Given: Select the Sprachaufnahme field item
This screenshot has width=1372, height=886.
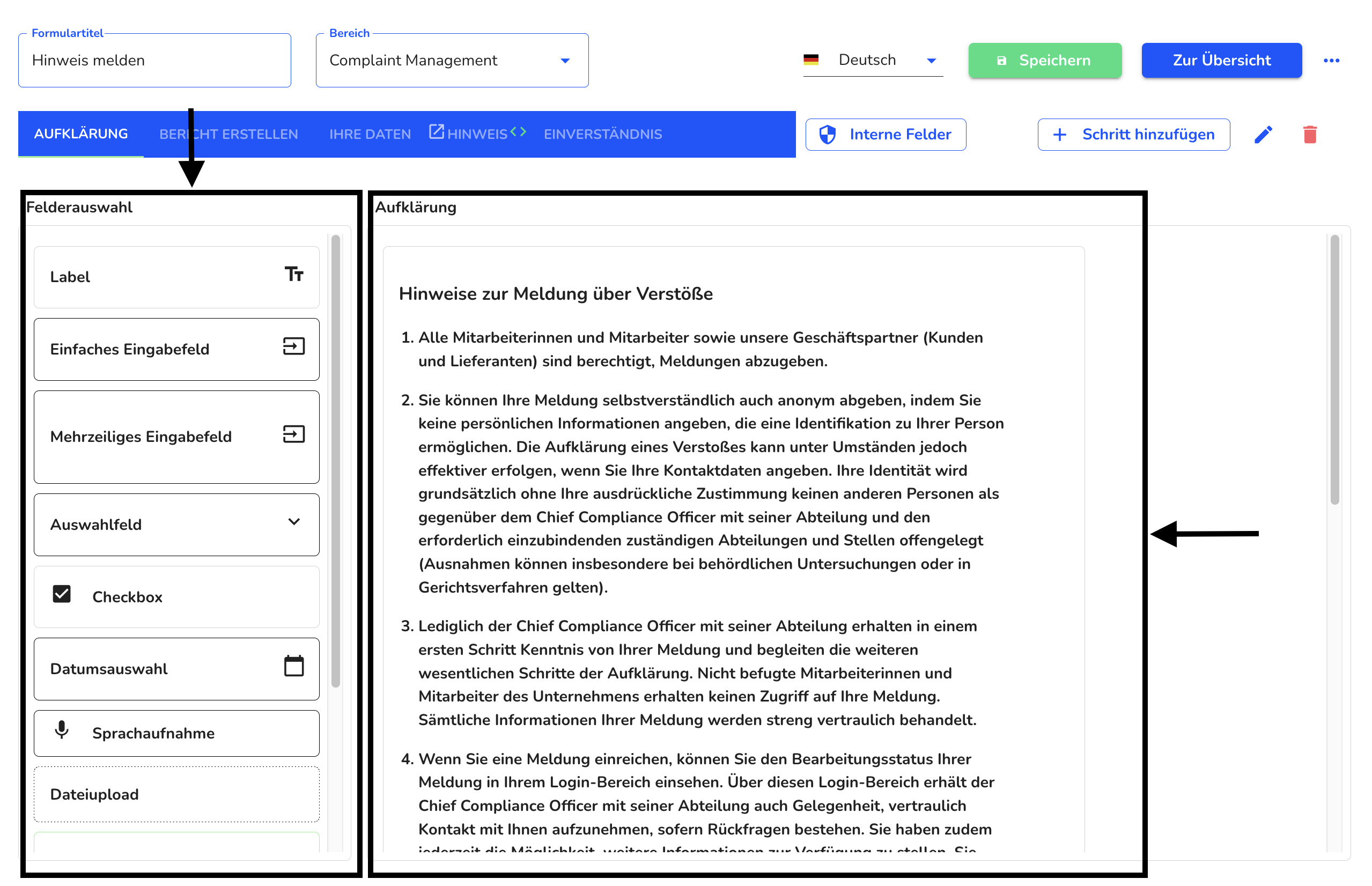Looking at the screenshot, I should pos(176,733).
